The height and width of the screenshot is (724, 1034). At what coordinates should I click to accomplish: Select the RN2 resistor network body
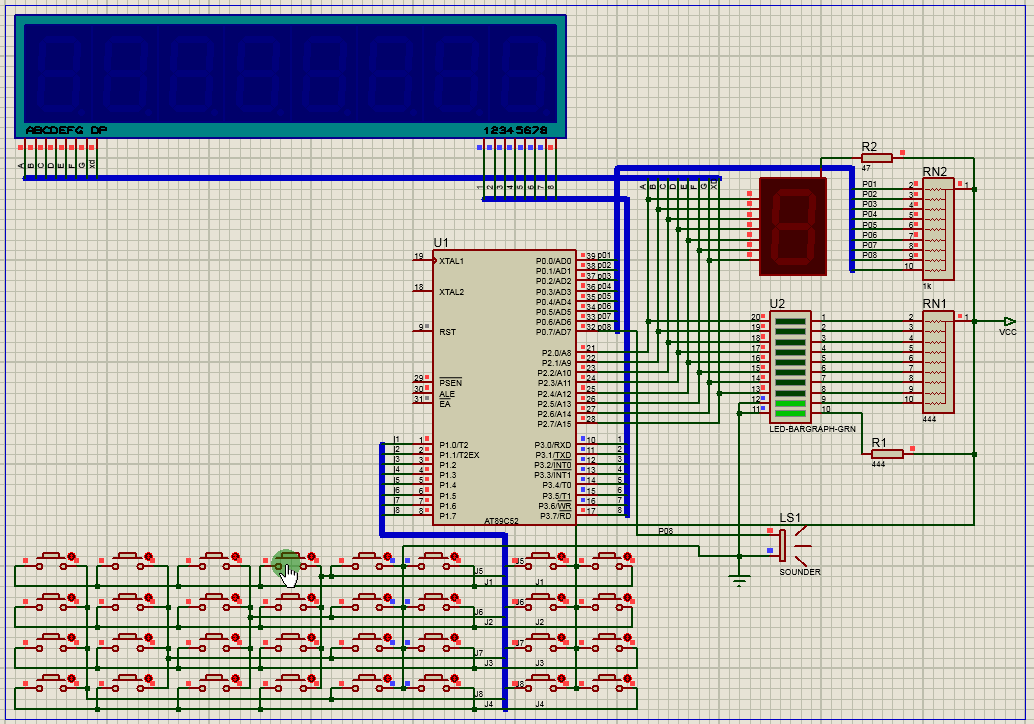(938, 229)
